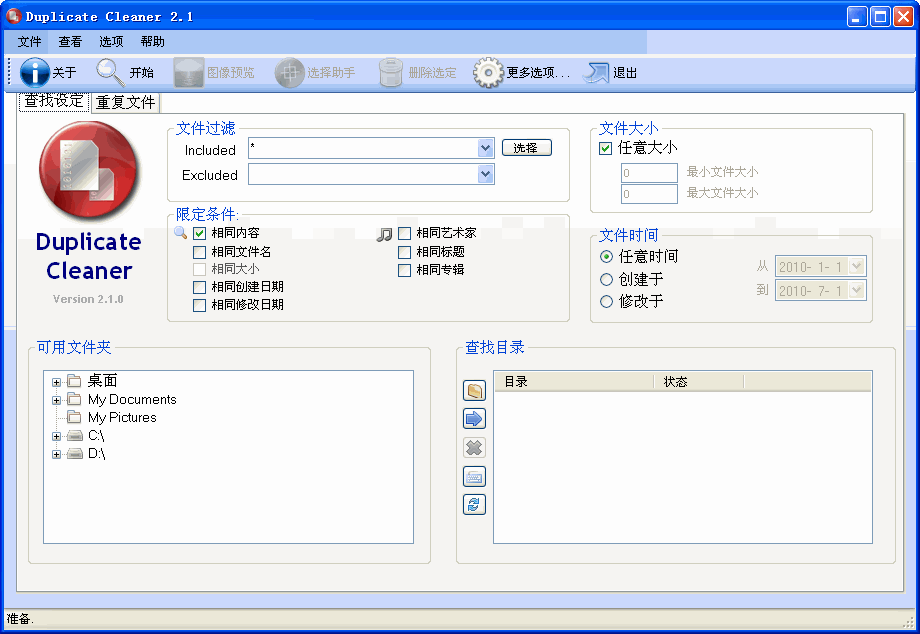This screenshot has height=634, width=920.
Task: Click the blue arrow add-folder button
Action: 474,418
